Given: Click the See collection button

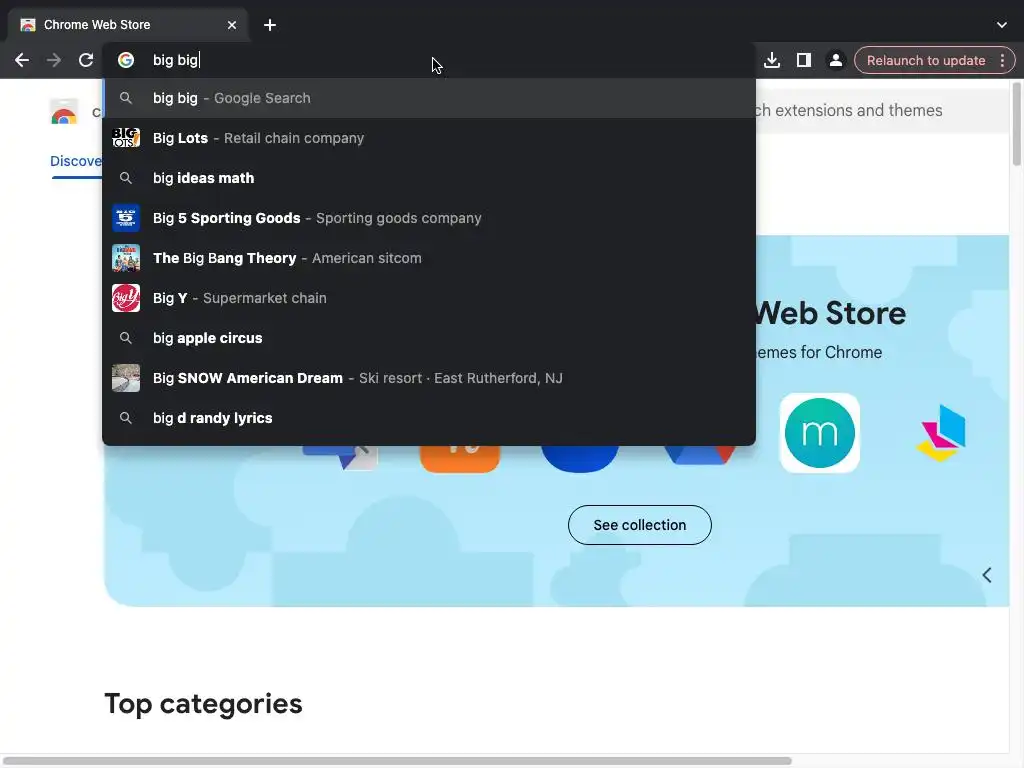Looking at the screenshot, I should point(639,525).
